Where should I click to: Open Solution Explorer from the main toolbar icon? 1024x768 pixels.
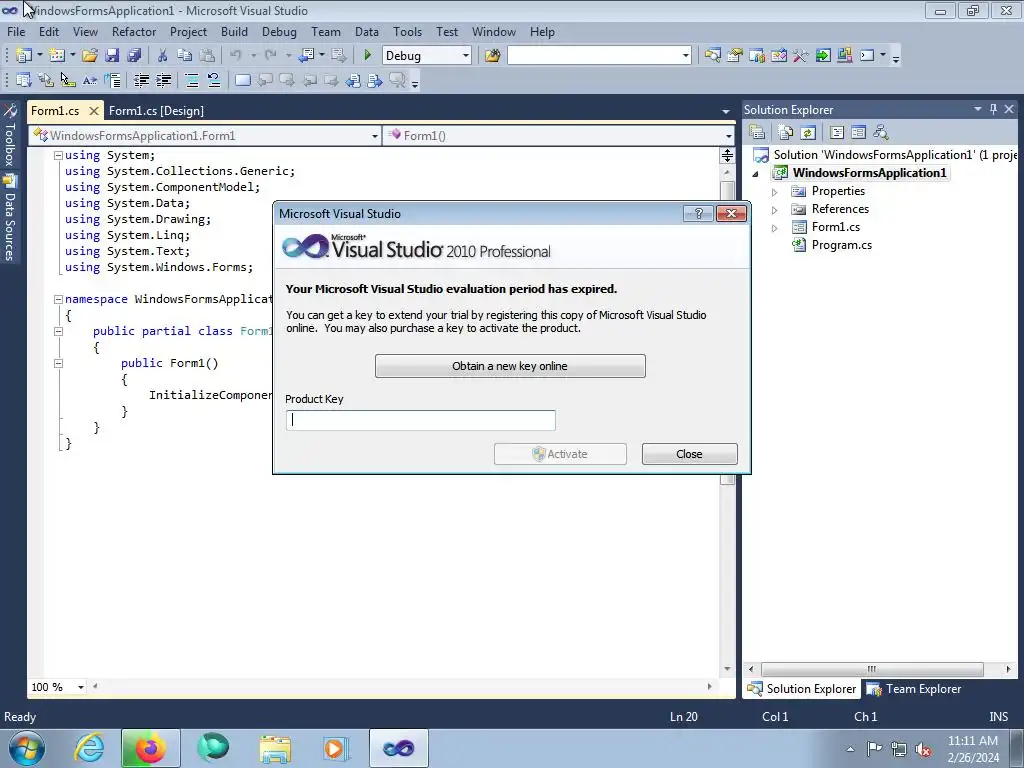(712, 56)
